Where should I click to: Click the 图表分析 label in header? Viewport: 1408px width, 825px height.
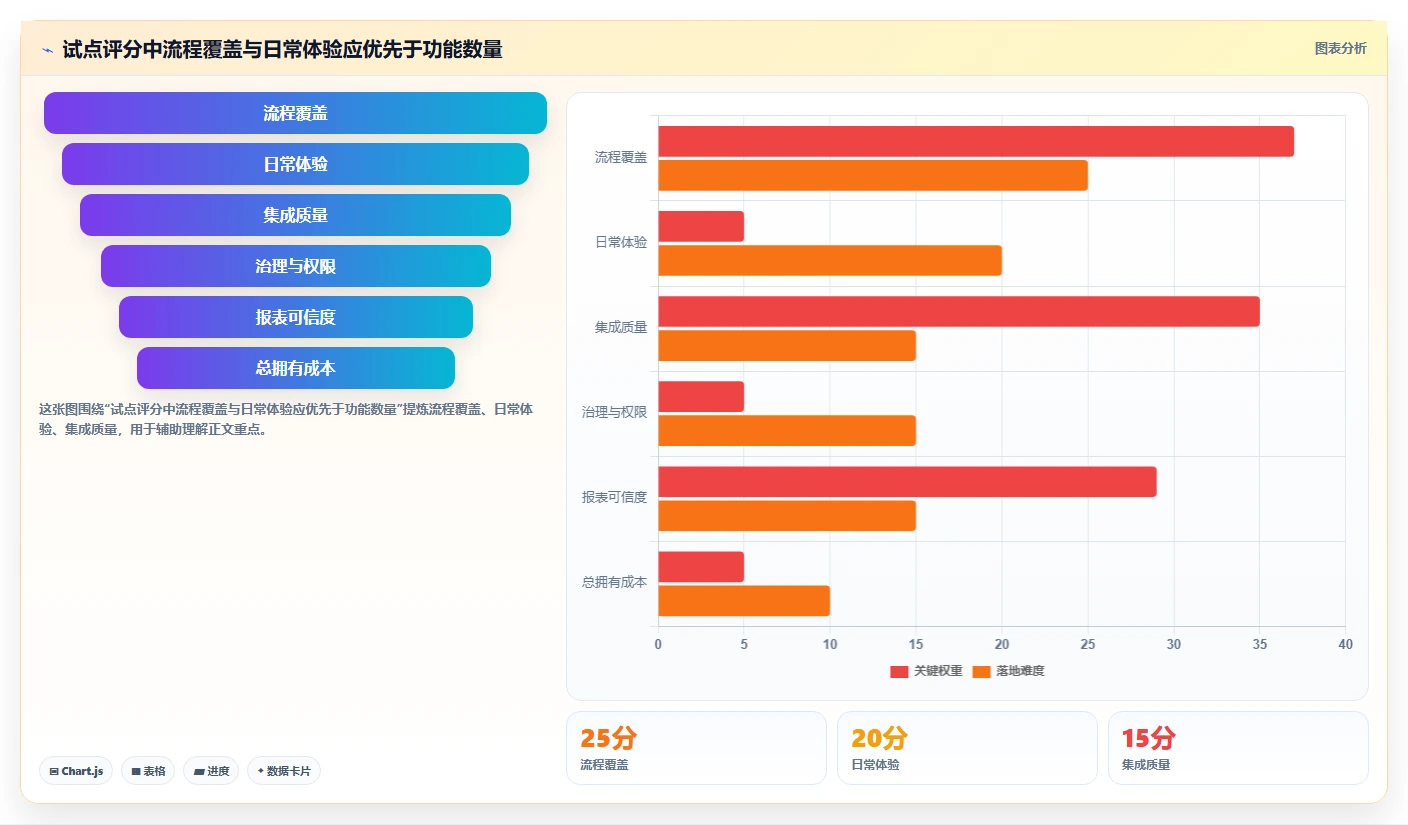pos(1340,48)
